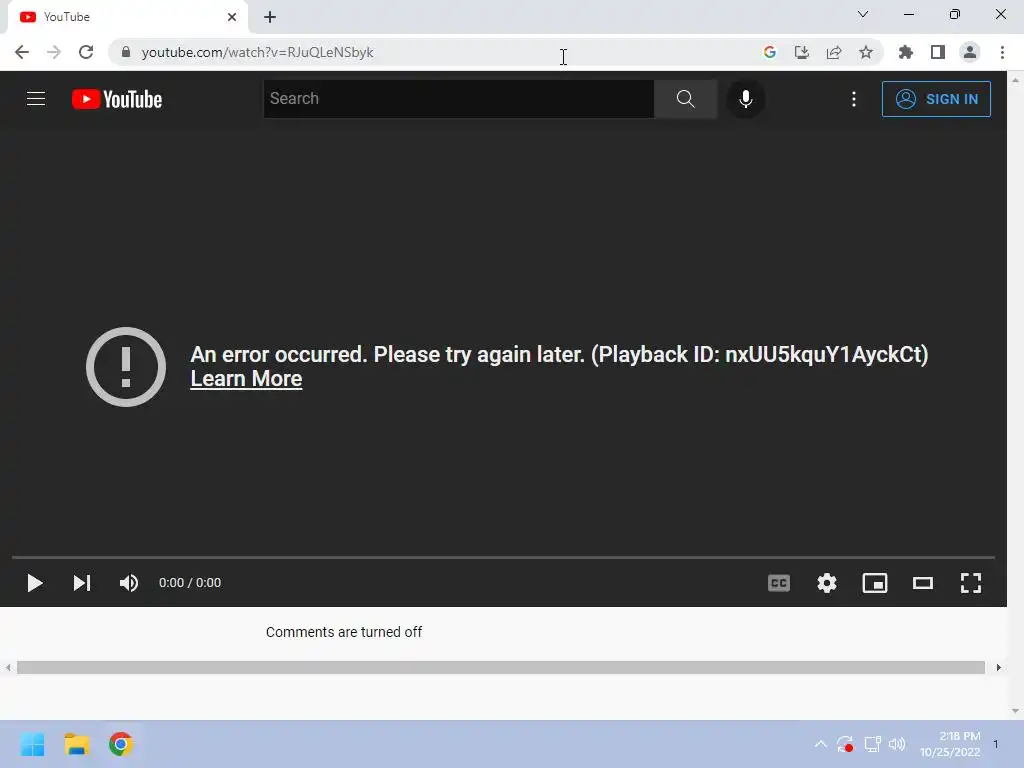Click the tray sync update icon
The image size is (1024, 768).
[x=845, y=744]
